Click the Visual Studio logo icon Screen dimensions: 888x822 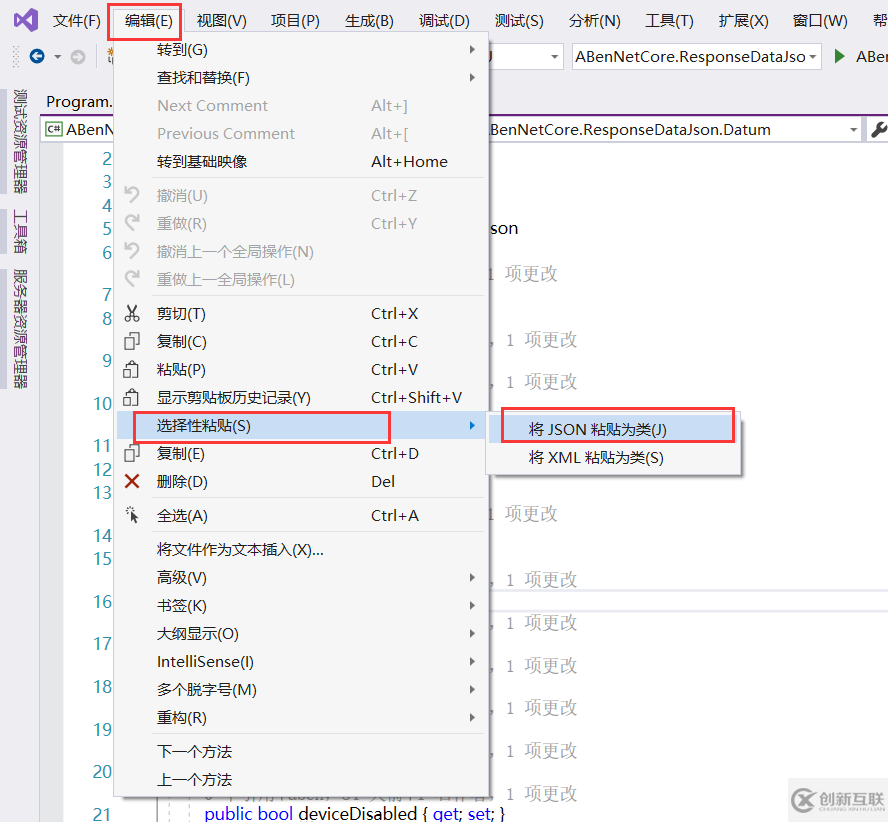tap(26, 20)
